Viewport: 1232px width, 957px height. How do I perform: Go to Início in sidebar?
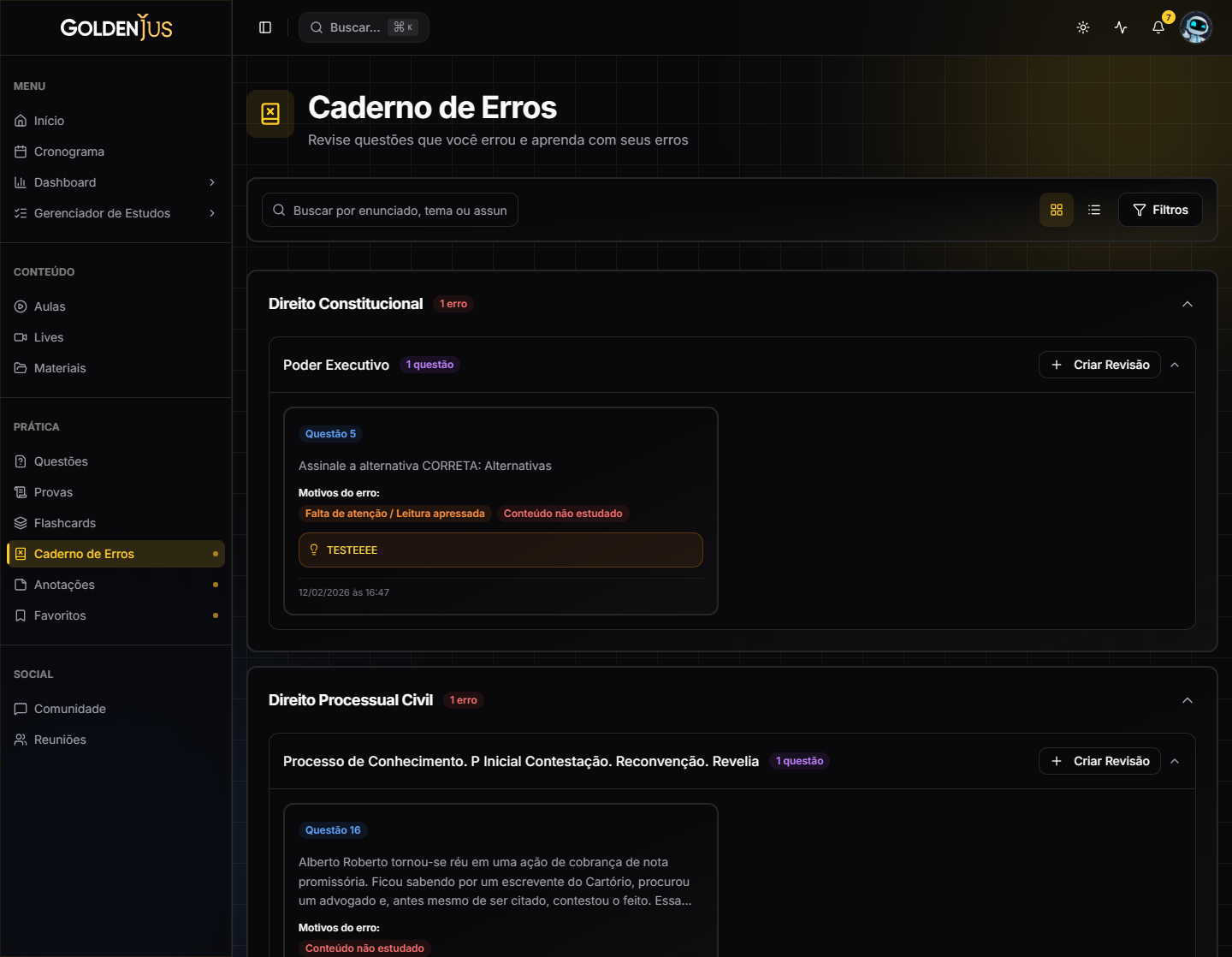click(115, 121)
